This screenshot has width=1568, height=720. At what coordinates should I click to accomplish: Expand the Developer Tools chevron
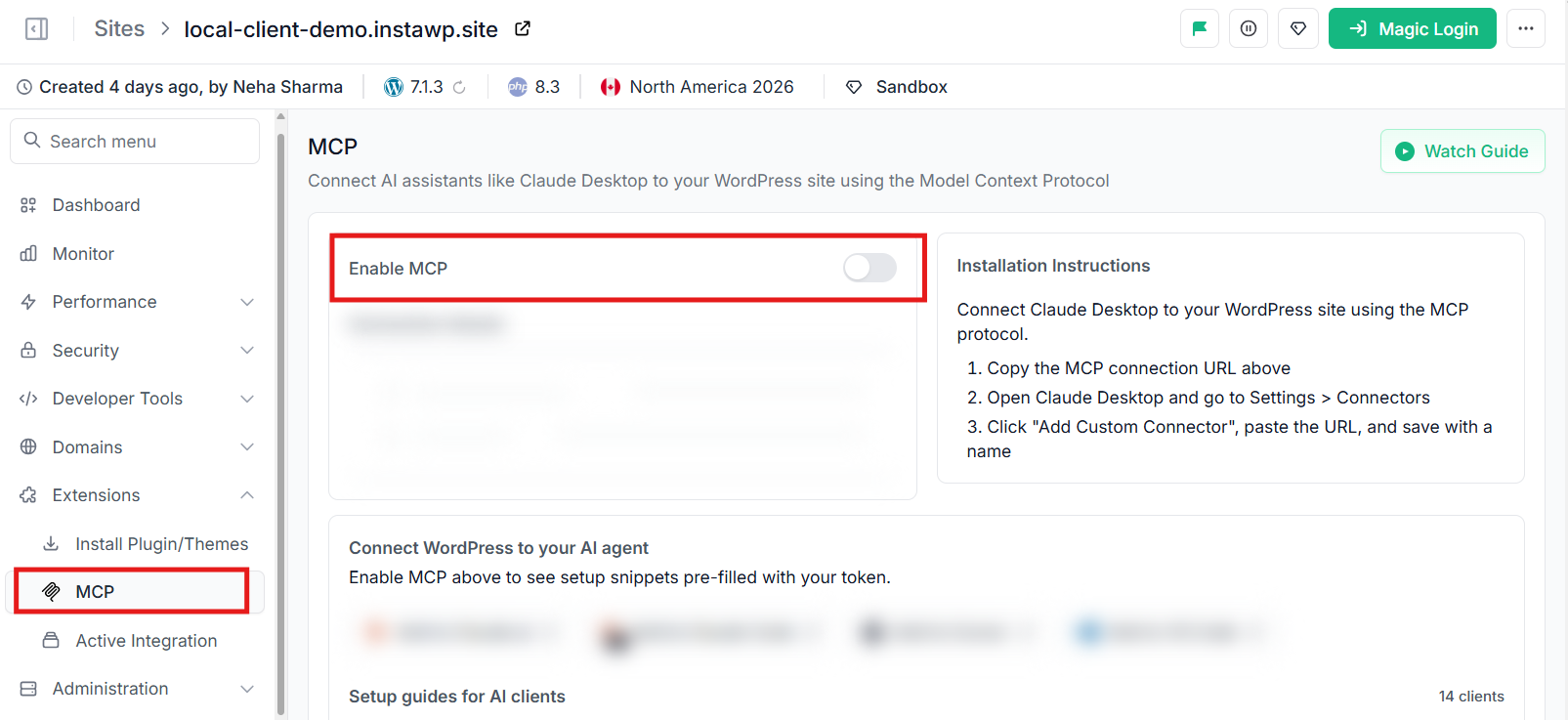point(247,399)
